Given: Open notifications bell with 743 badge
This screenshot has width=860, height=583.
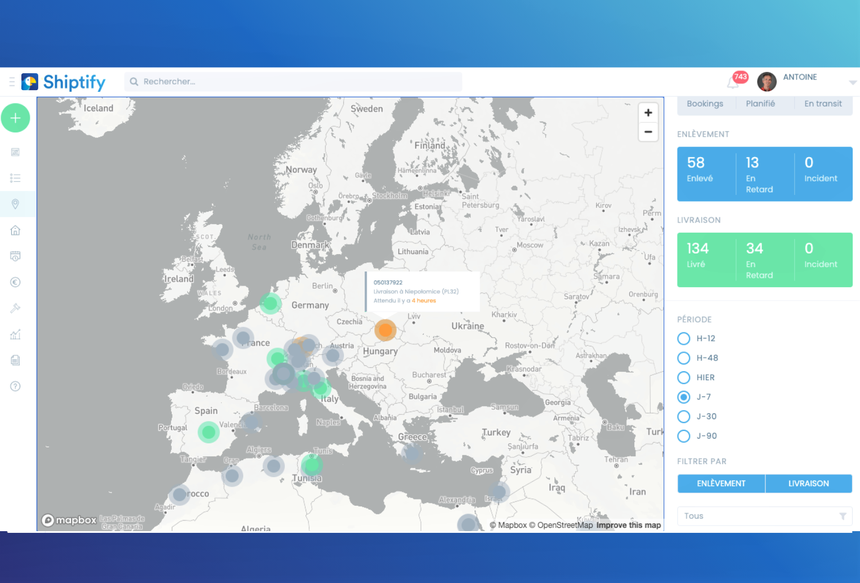Looking at the screenshot, I should click(x=734, y=82).
